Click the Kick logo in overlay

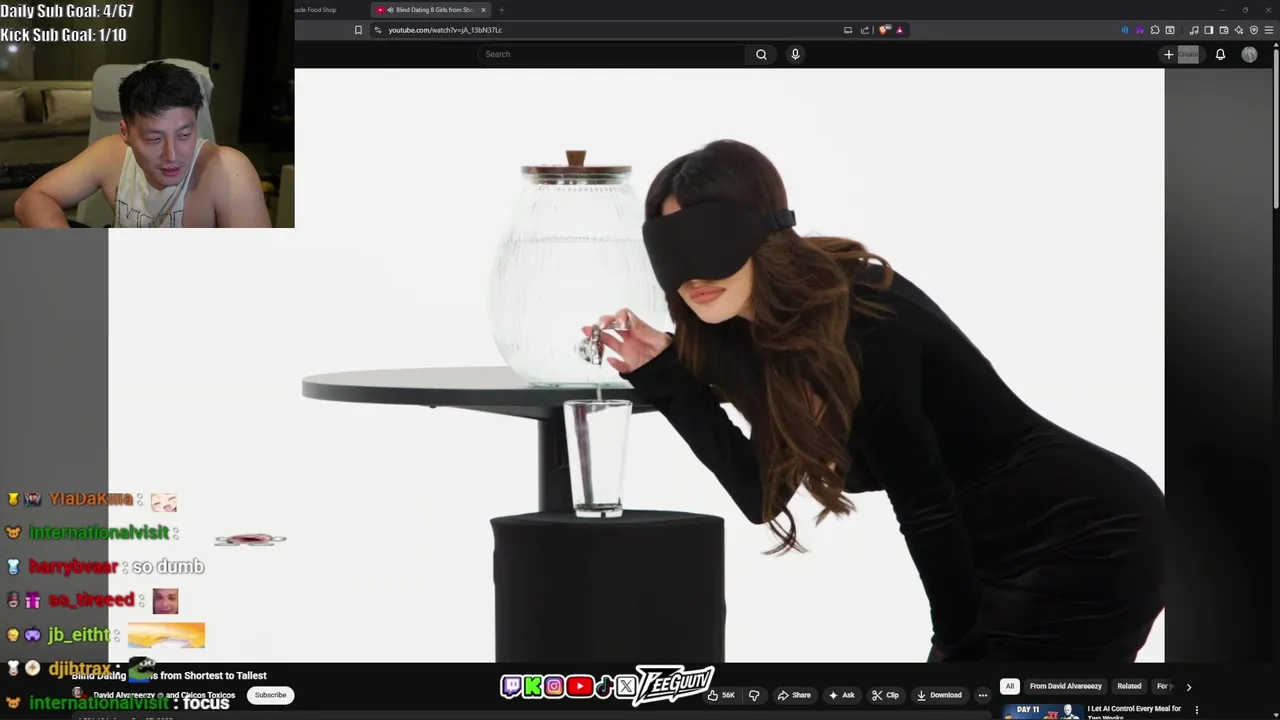coord(533,686)
